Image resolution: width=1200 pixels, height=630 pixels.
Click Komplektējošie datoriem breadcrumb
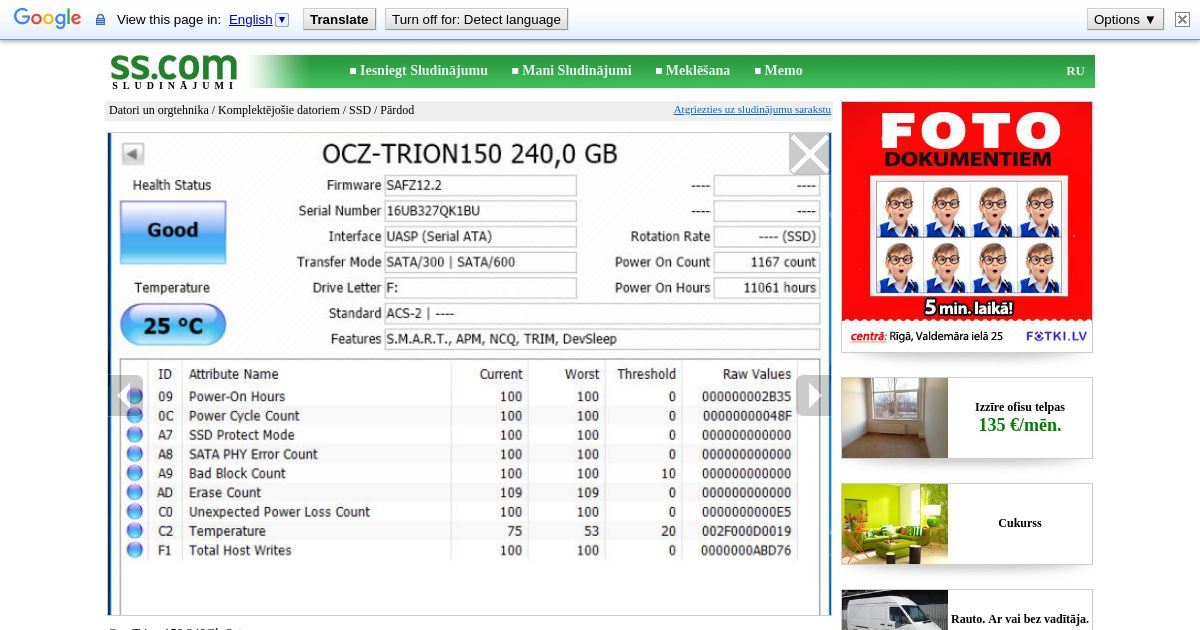pos(279,110)
